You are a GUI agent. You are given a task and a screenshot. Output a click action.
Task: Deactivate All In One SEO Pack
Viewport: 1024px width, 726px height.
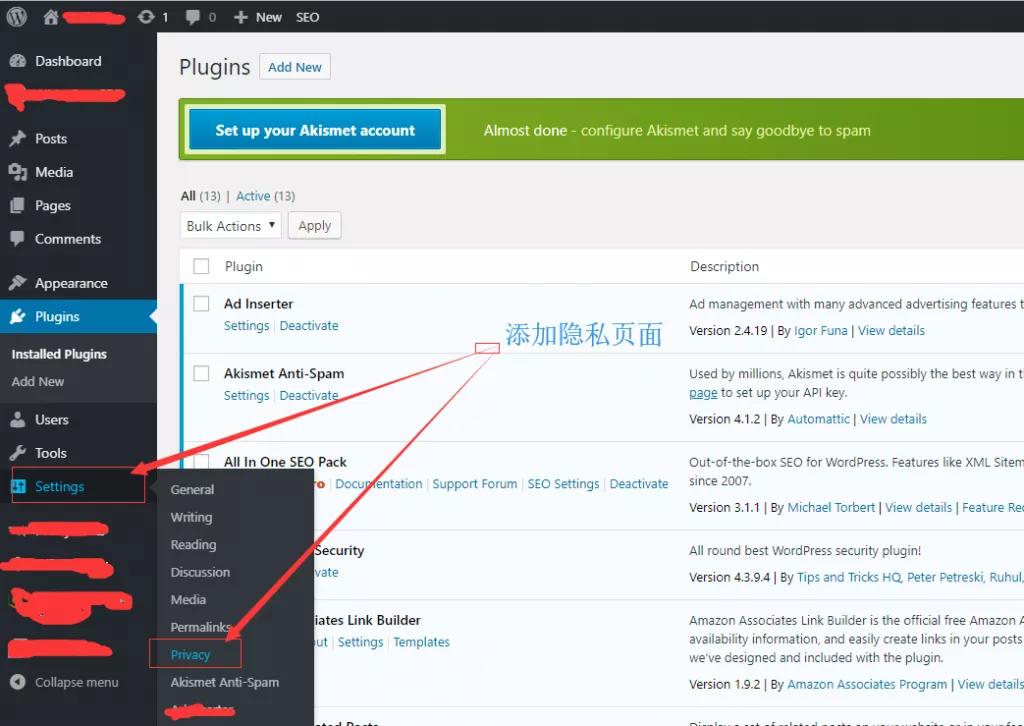tap(639, 484)
